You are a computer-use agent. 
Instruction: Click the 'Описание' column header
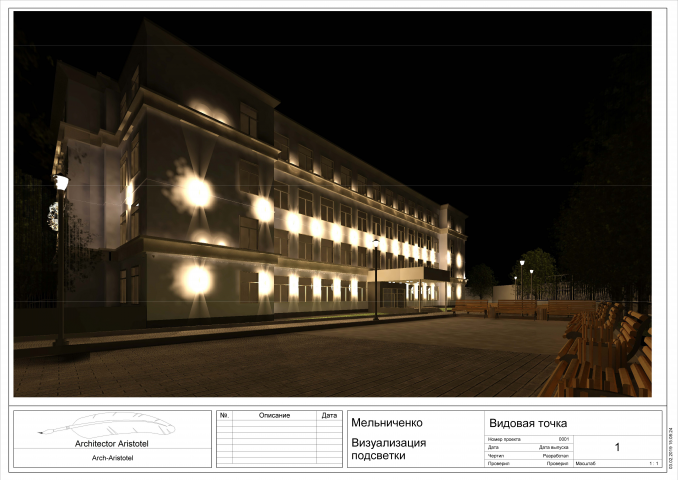(274, 415)
